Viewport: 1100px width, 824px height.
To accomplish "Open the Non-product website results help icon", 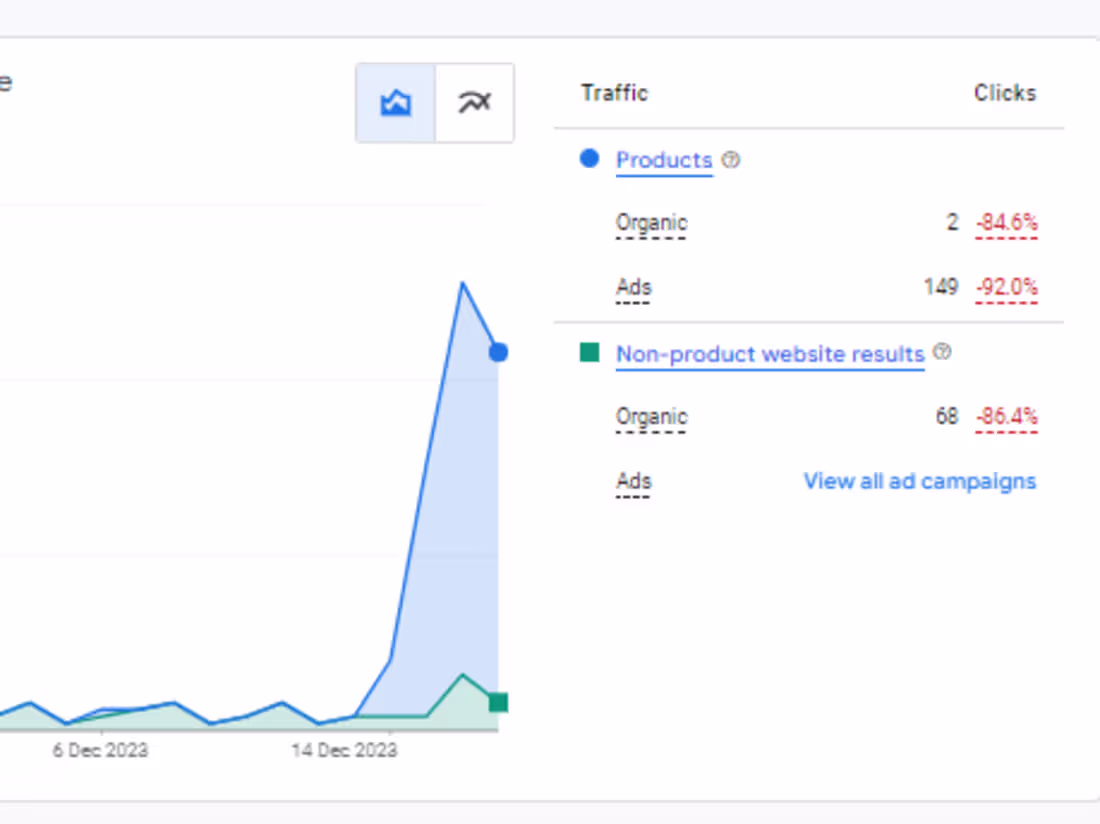I will pyautogui.click(x=942, y=352).
